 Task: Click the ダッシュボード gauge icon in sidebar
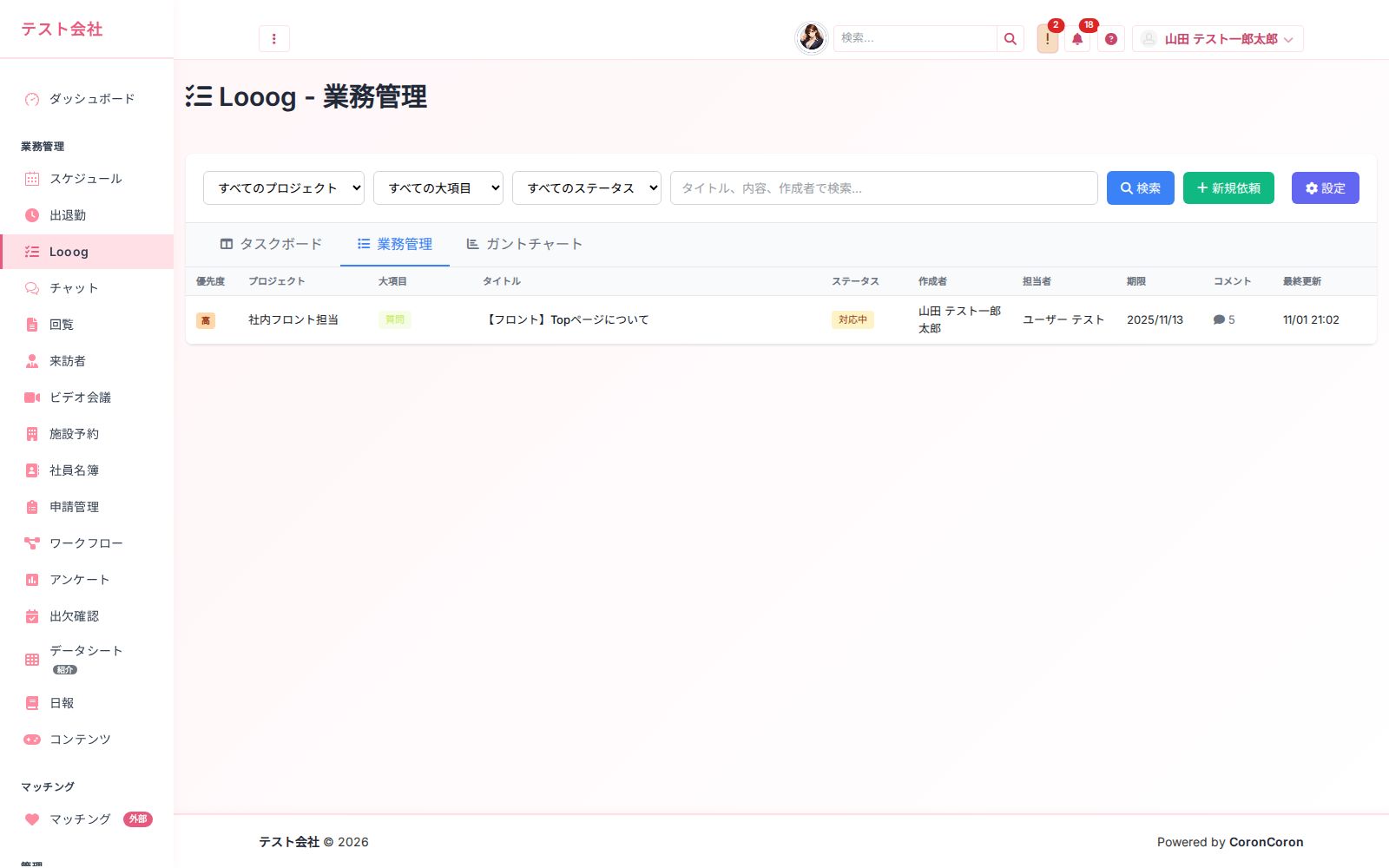[32, 99]
